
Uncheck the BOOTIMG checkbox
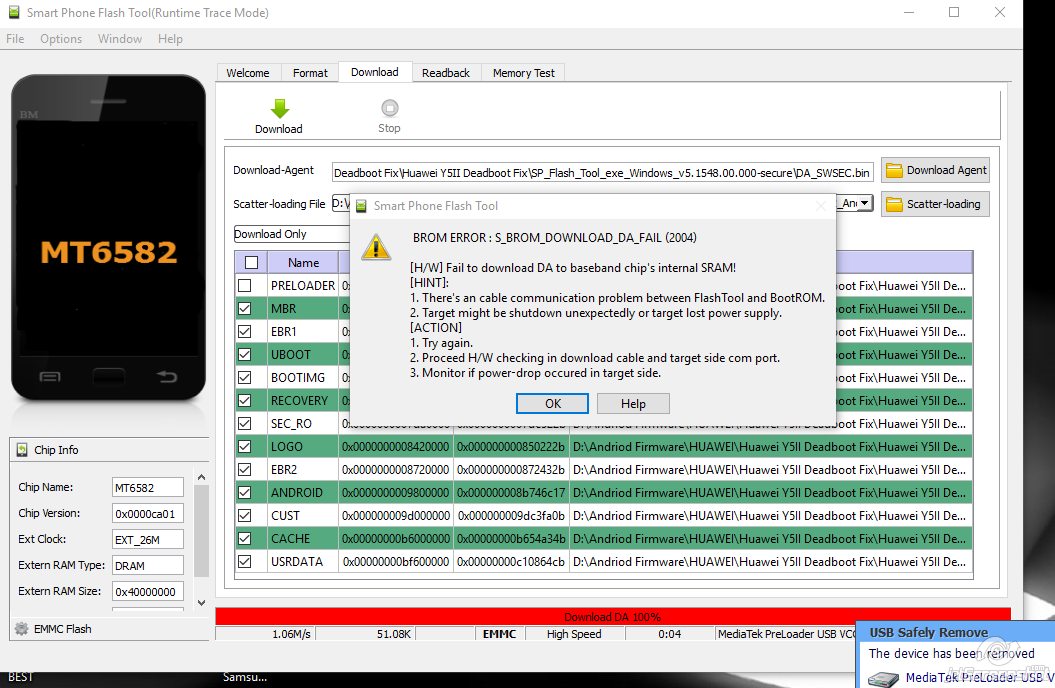pyautogui.click(x=245, y=377)
